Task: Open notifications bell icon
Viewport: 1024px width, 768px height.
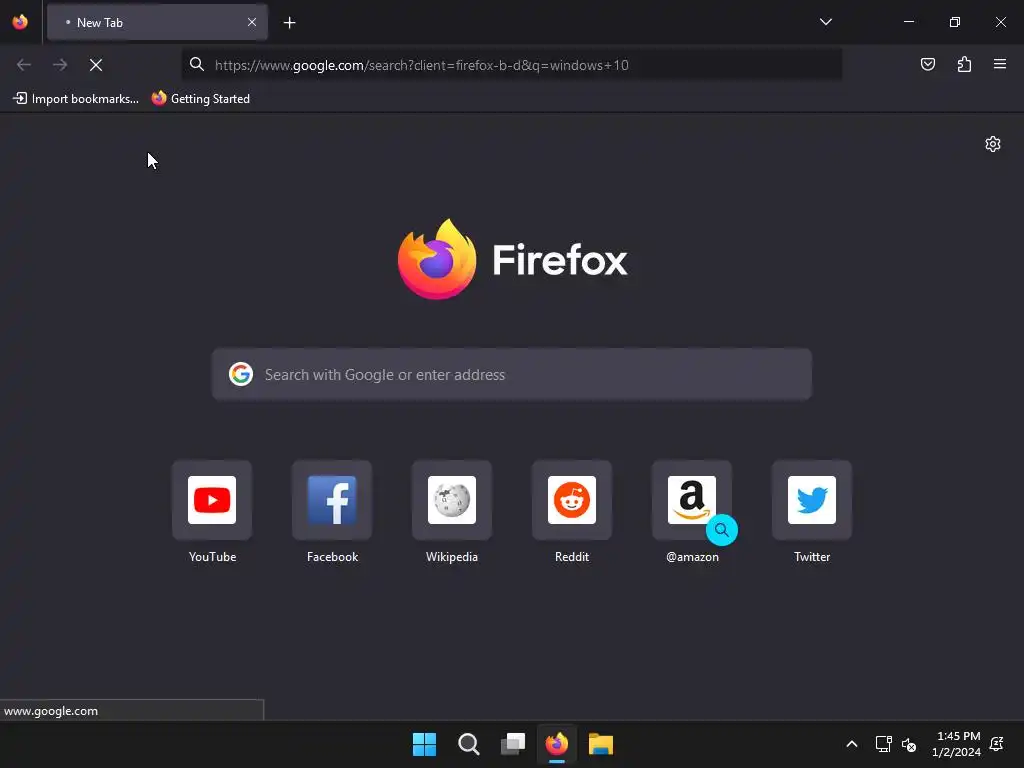Action: click(997, 744)
